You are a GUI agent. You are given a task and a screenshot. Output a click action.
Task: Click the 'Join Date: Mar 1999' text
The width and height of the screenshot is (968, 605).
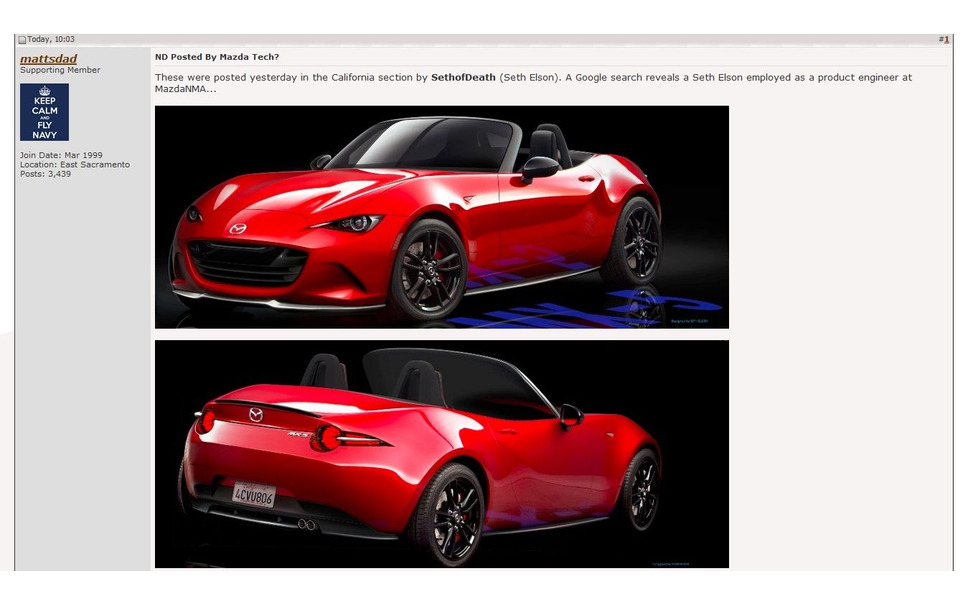[x=61, y=156]
